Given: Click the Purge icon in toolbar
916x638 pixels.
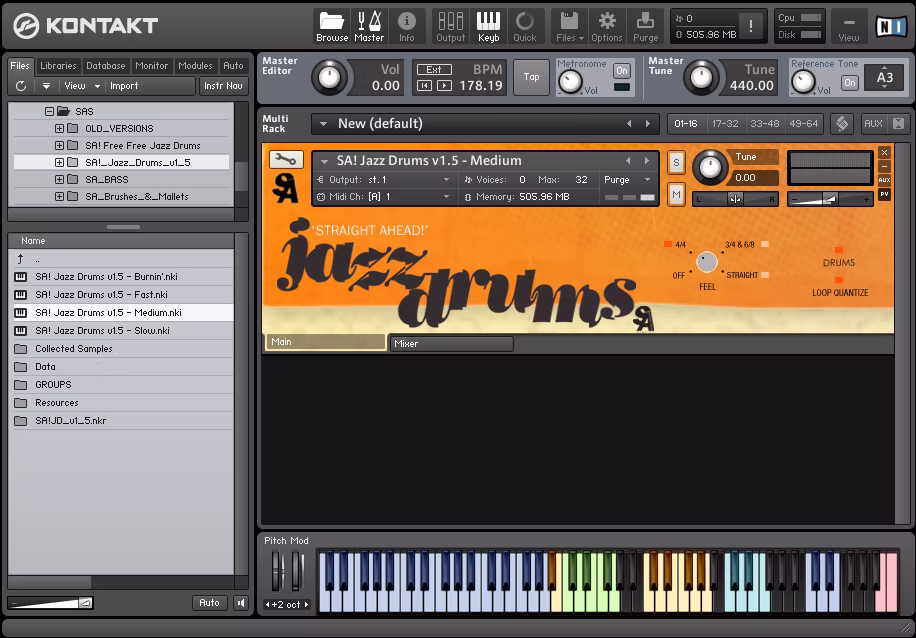Looking at the screenshot, I should coord(646,26).
